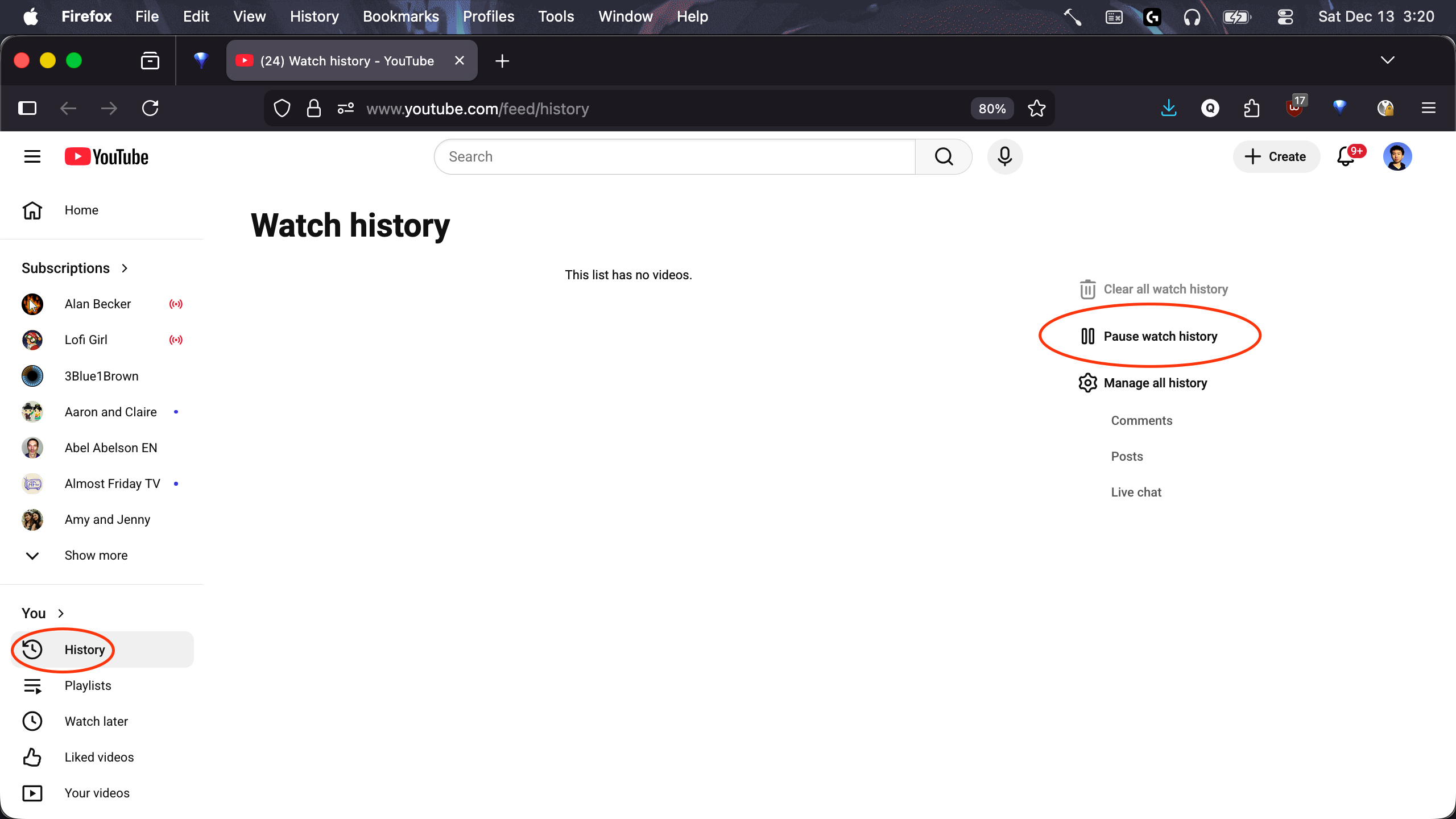Expand Show more subscriptions
This screenshot has width=1456, height=819.
tap(96, 555)
